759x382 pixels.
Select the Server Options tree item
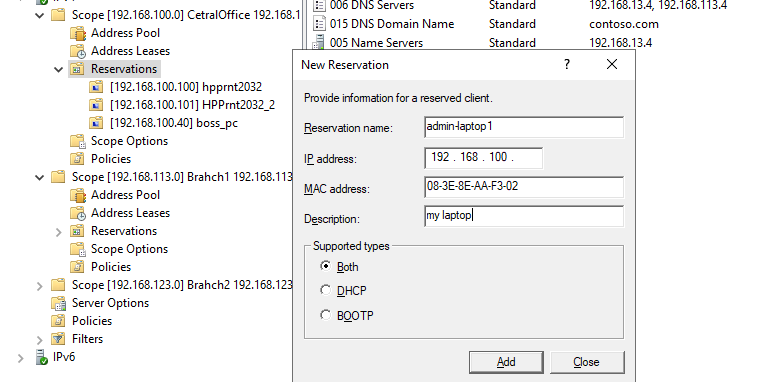(x=110, y=303)
